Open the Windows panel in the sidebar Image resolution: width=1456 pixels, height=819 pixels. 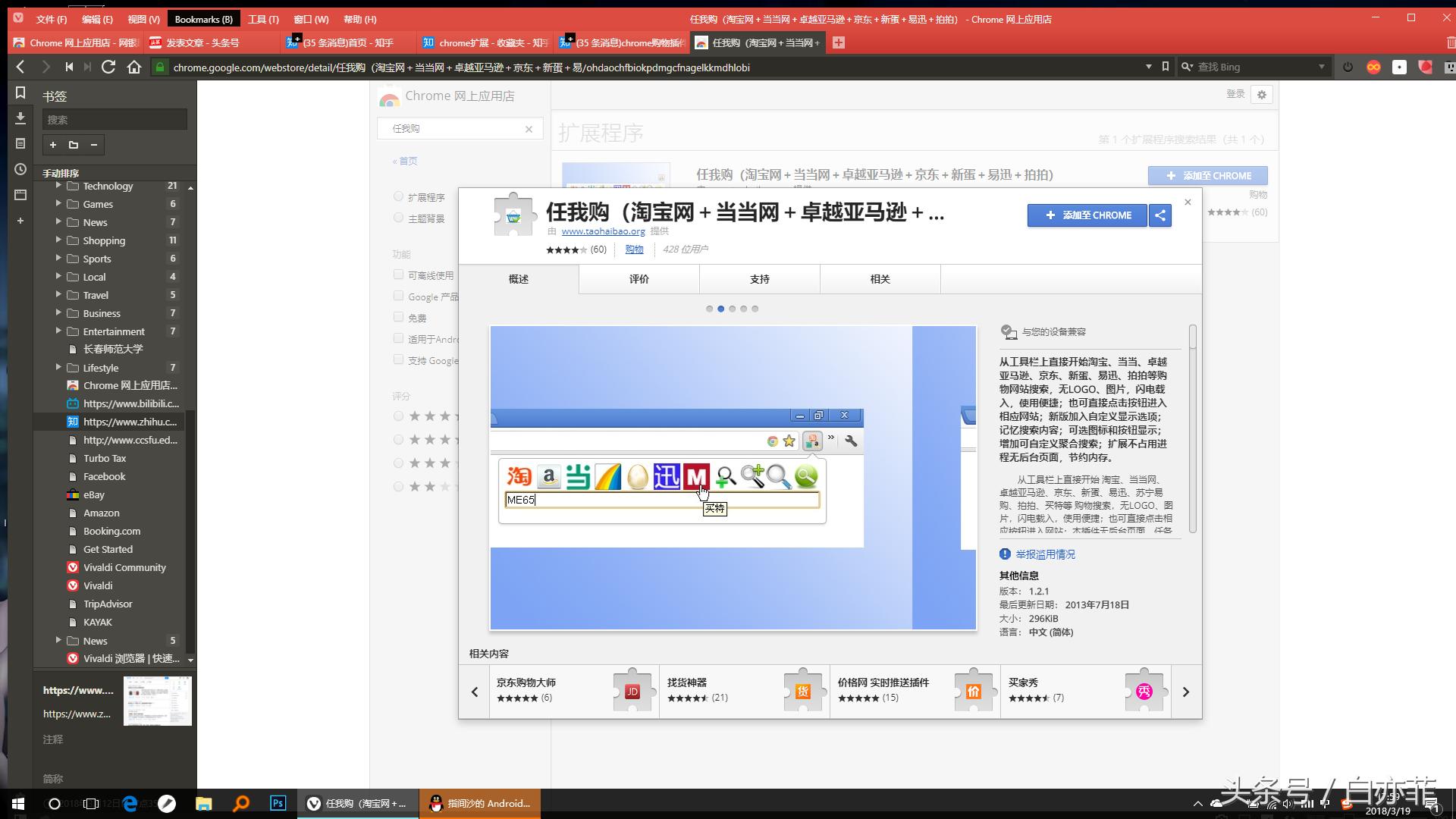point(20,194)
